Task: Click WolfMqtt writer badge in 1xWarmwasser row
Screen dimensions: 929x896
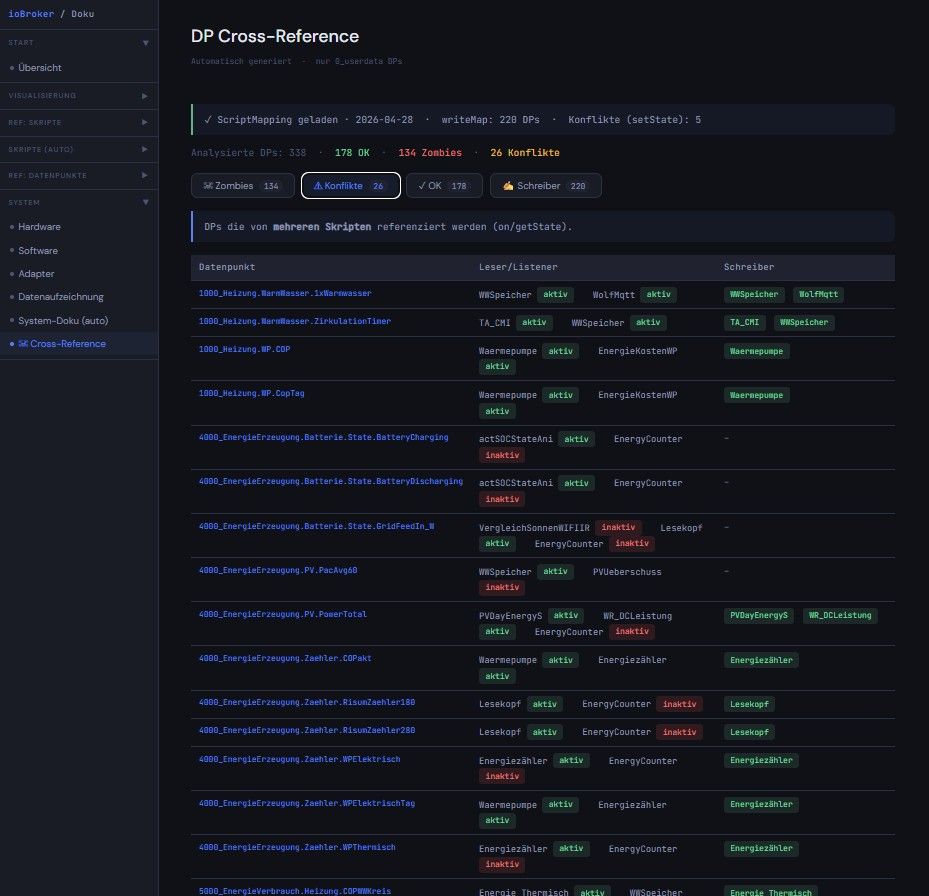Action: click(818, 295)
